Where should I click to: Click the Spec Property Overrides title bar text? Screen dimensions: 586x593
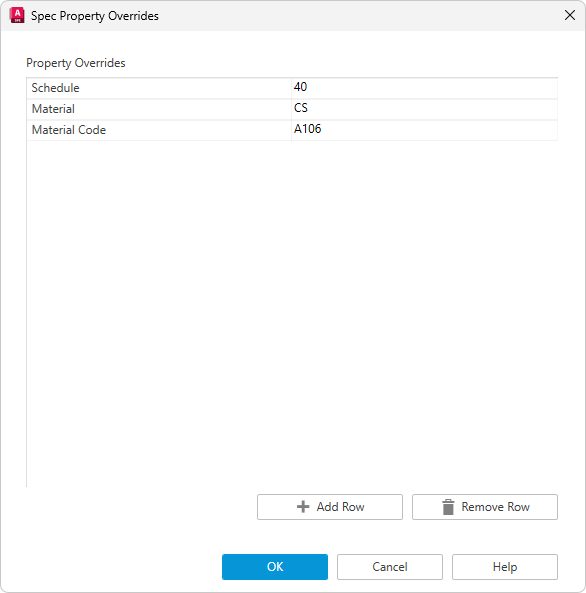[95, 16]
